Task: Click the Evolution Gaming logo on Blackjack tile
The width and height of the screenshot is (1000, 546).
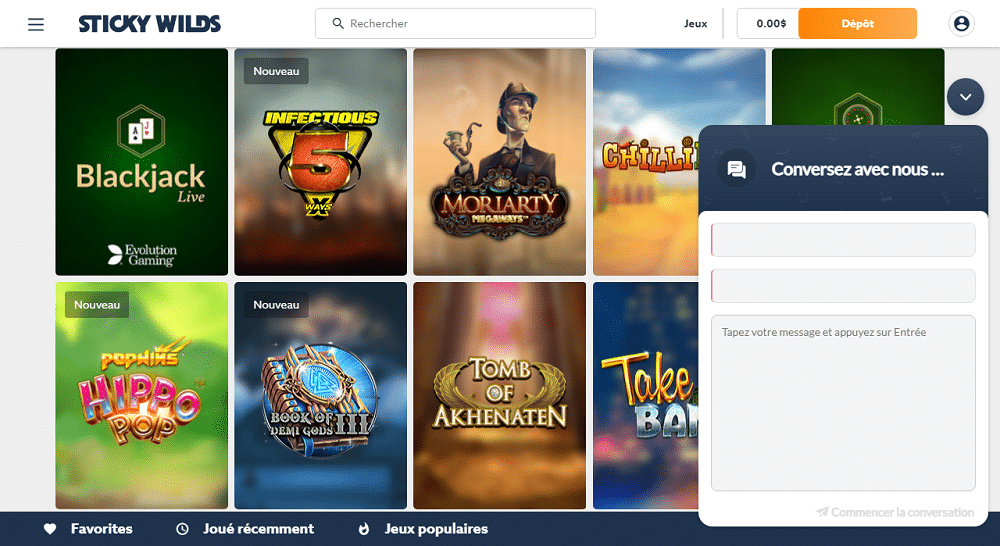Action: click(142, 255)
